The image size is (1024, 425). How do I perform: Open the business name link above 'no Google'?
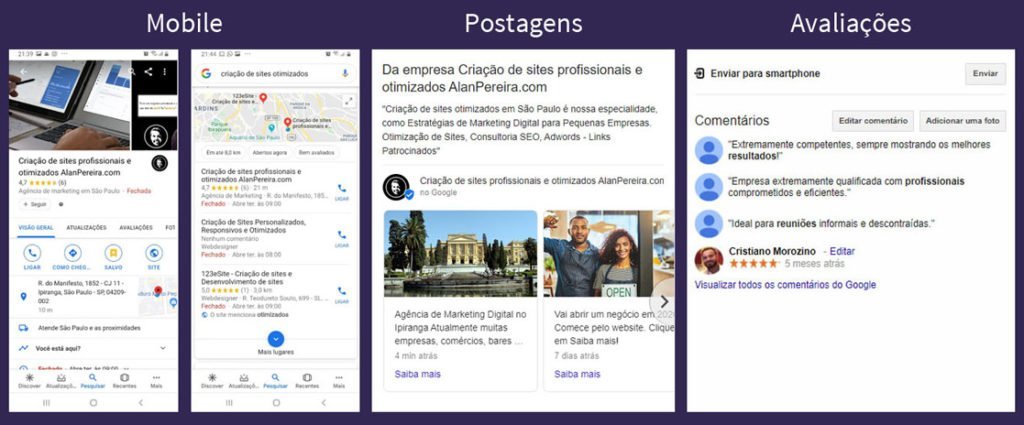pyautogui.click(x=541, y=181)
